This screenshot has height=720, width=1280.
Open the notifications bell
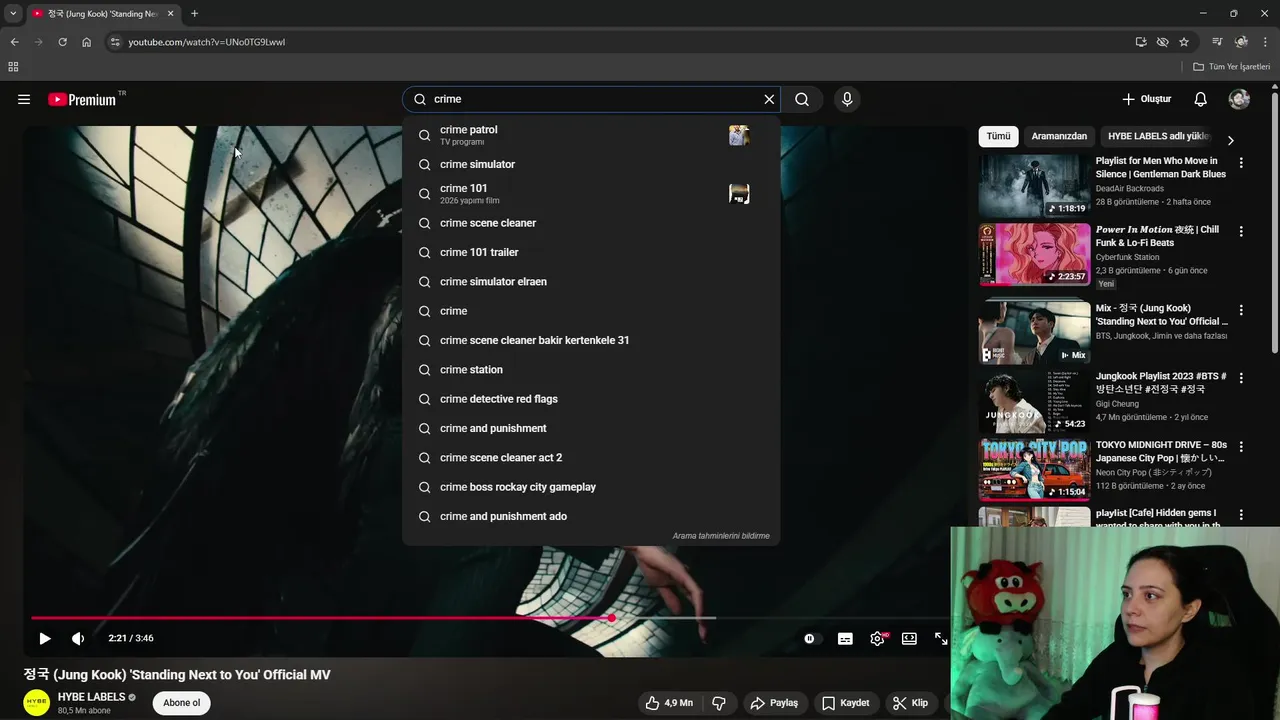[1201, 99]
